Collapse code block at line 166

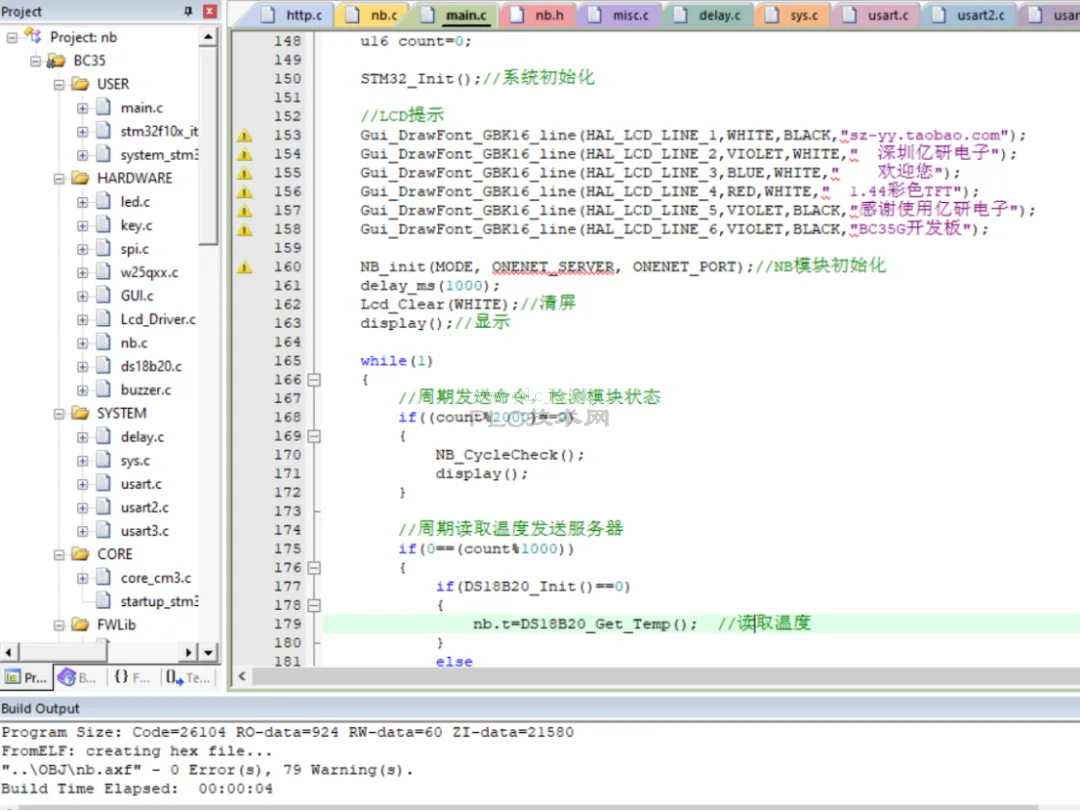[314, 380]
